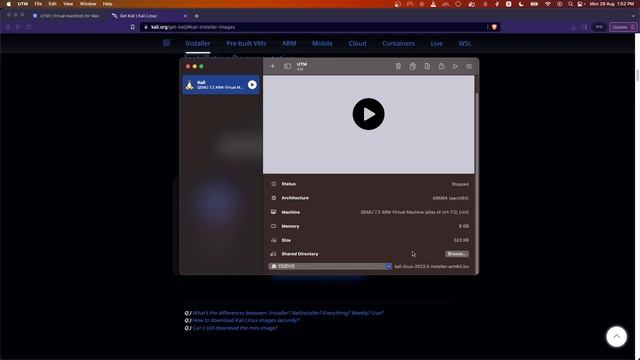This screenshot has width=640, height=360.
Task: Click the grid icon left of Installer
Action: tap(166, 43)
